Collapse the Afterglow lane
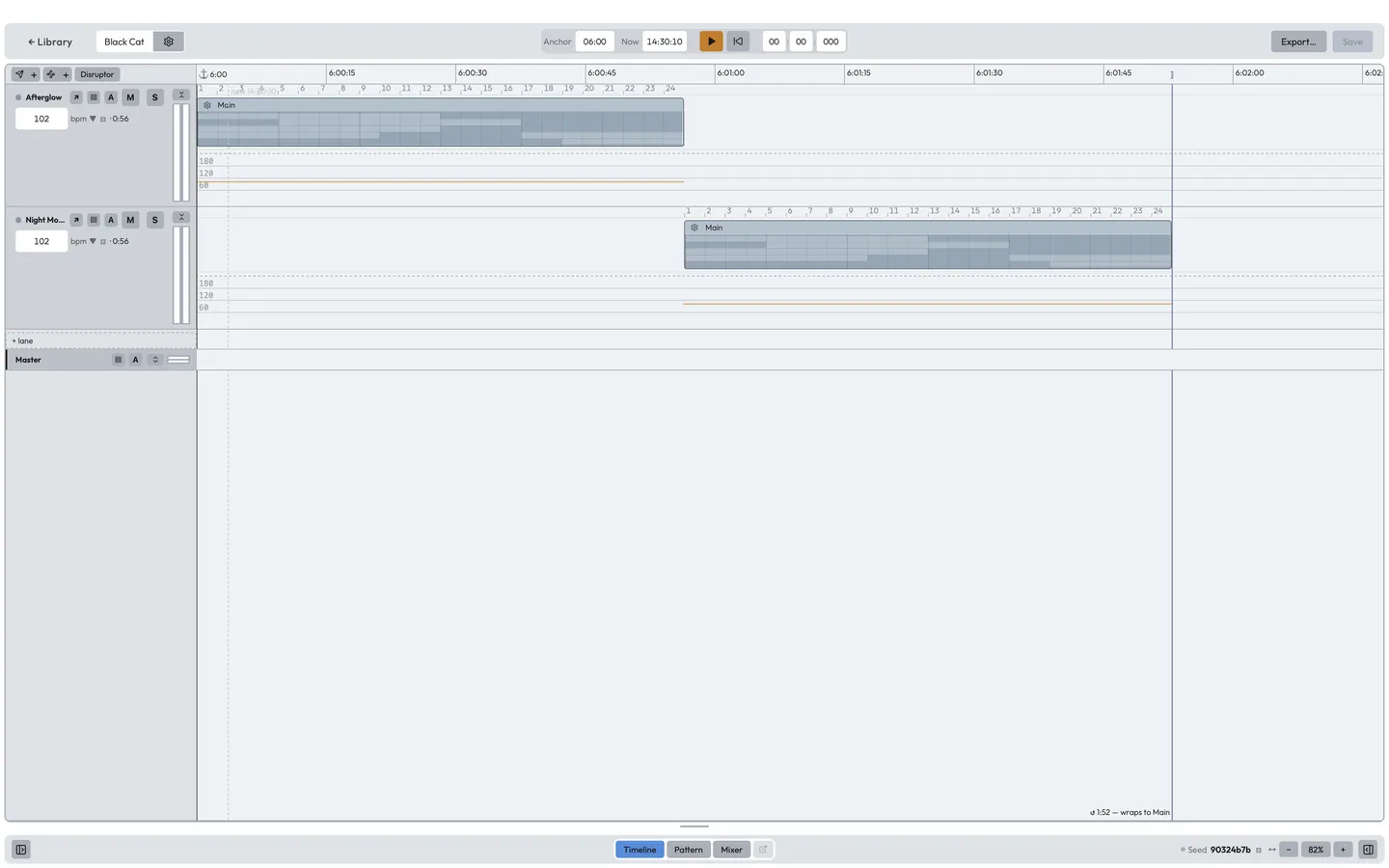This screenshot has width=1389, height=868. [180, 95]
